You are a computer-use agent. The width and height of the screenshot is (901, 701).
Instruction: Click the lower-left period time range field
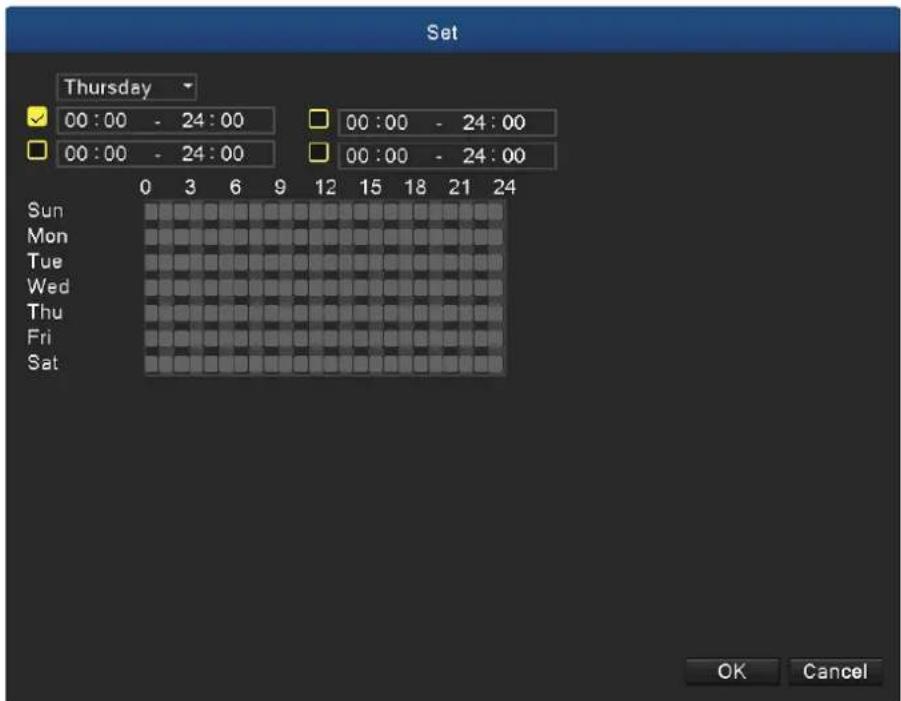[165, 154]
